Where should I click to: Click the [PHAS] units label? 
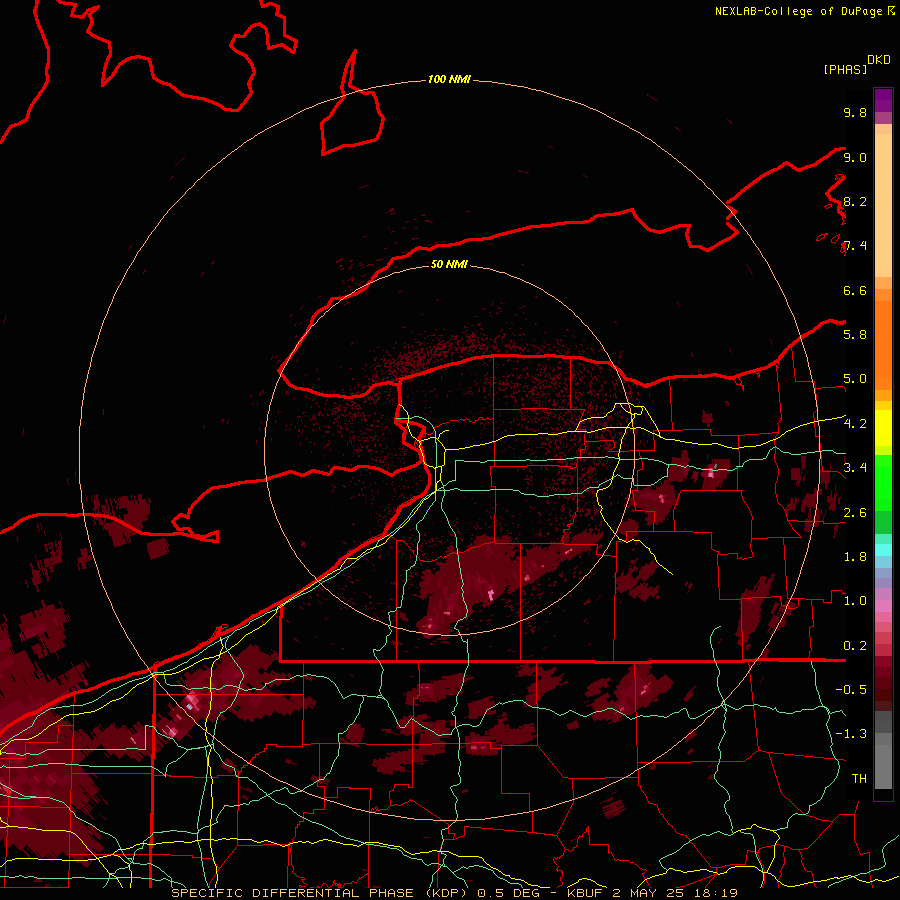845,70
